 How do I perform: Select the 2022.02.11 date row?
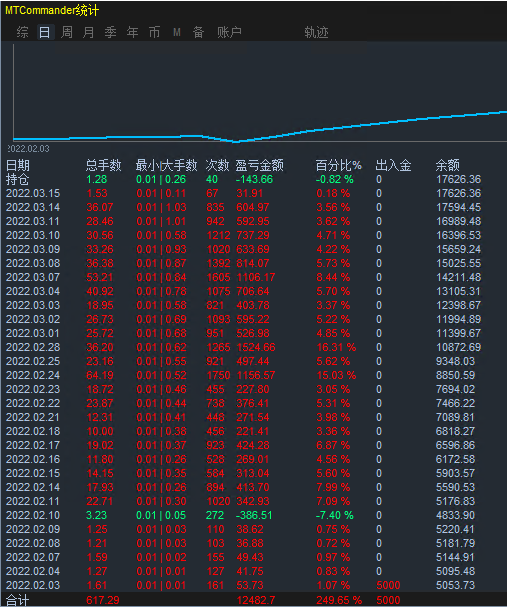33,501
